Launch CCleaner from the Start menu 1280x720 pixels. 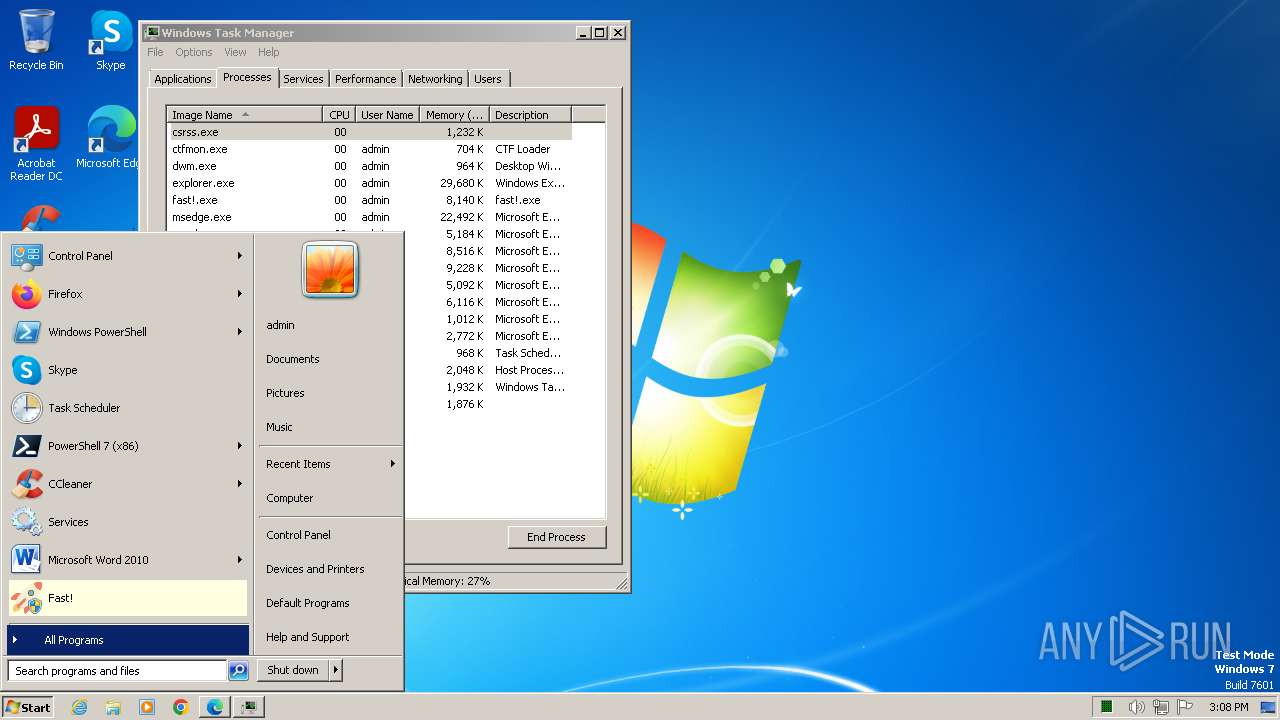(x=127, y=484)
